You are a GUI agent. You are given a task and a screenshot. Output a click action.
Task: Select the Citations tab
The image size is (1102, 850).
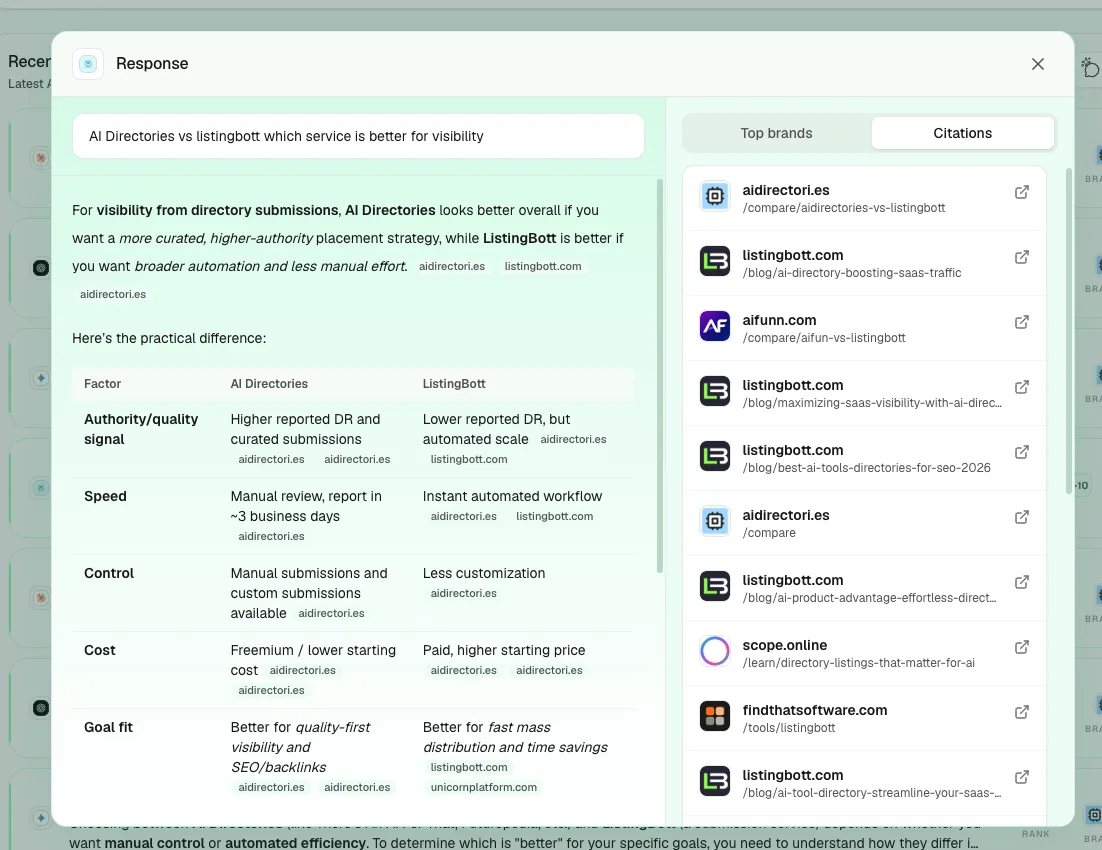click(962, 134)
